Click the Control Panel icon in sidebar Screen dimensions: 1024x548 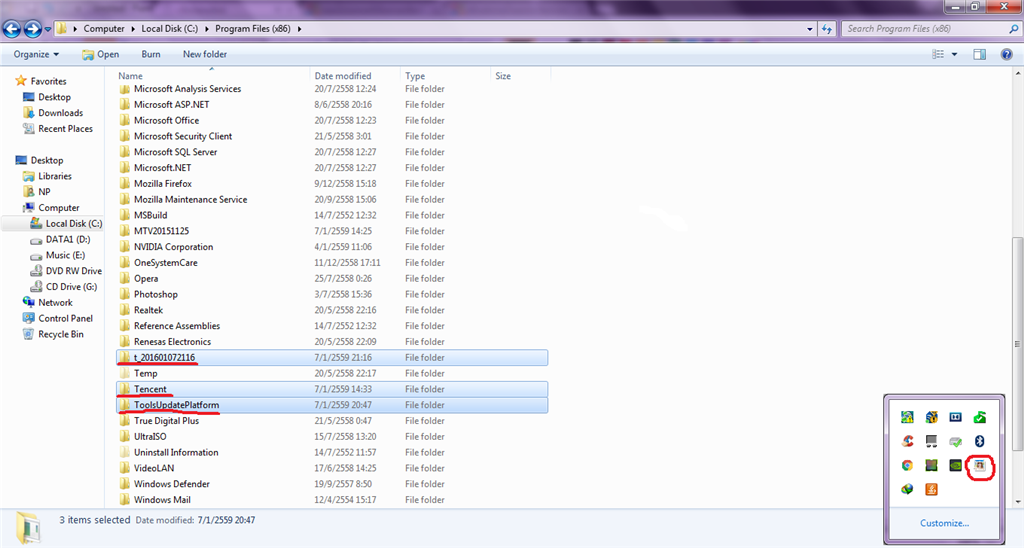(x=28, y=319)
